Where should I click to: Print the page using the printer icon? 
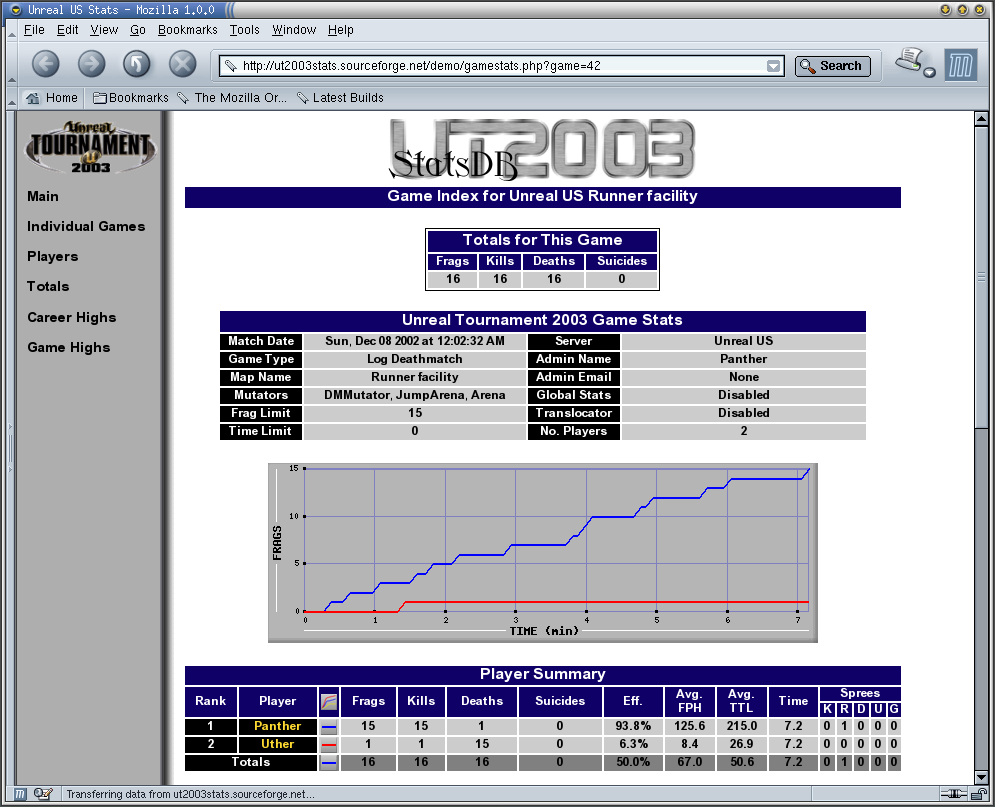910,61
